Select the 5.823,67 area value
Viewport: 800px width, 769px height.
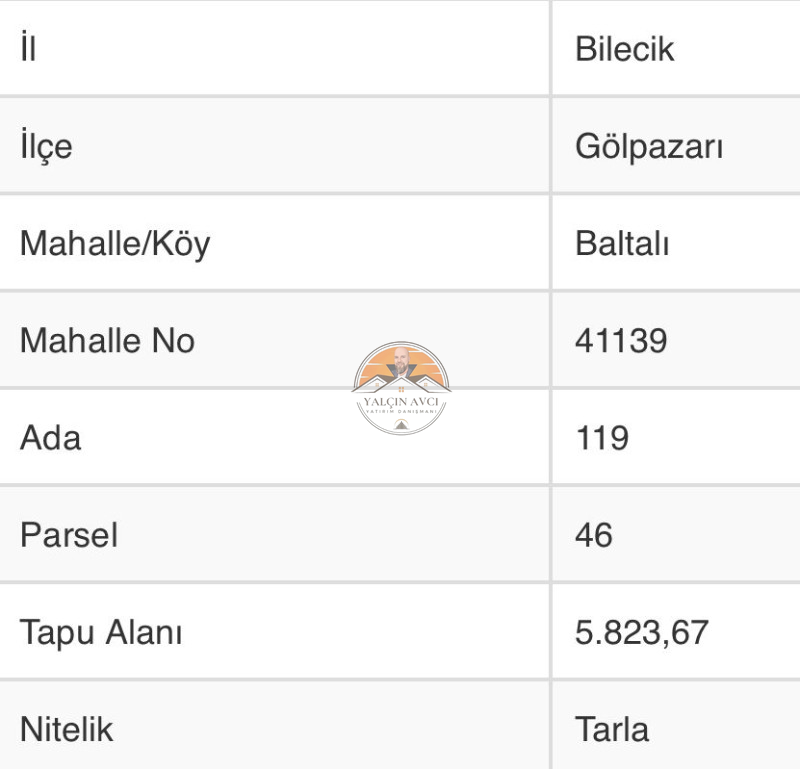click(642, 633)
